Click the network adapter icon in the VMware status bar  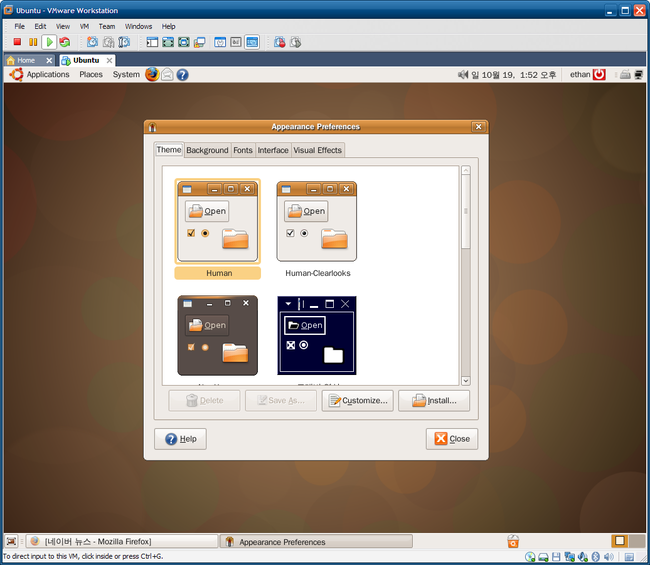click(x=570, y=557)
